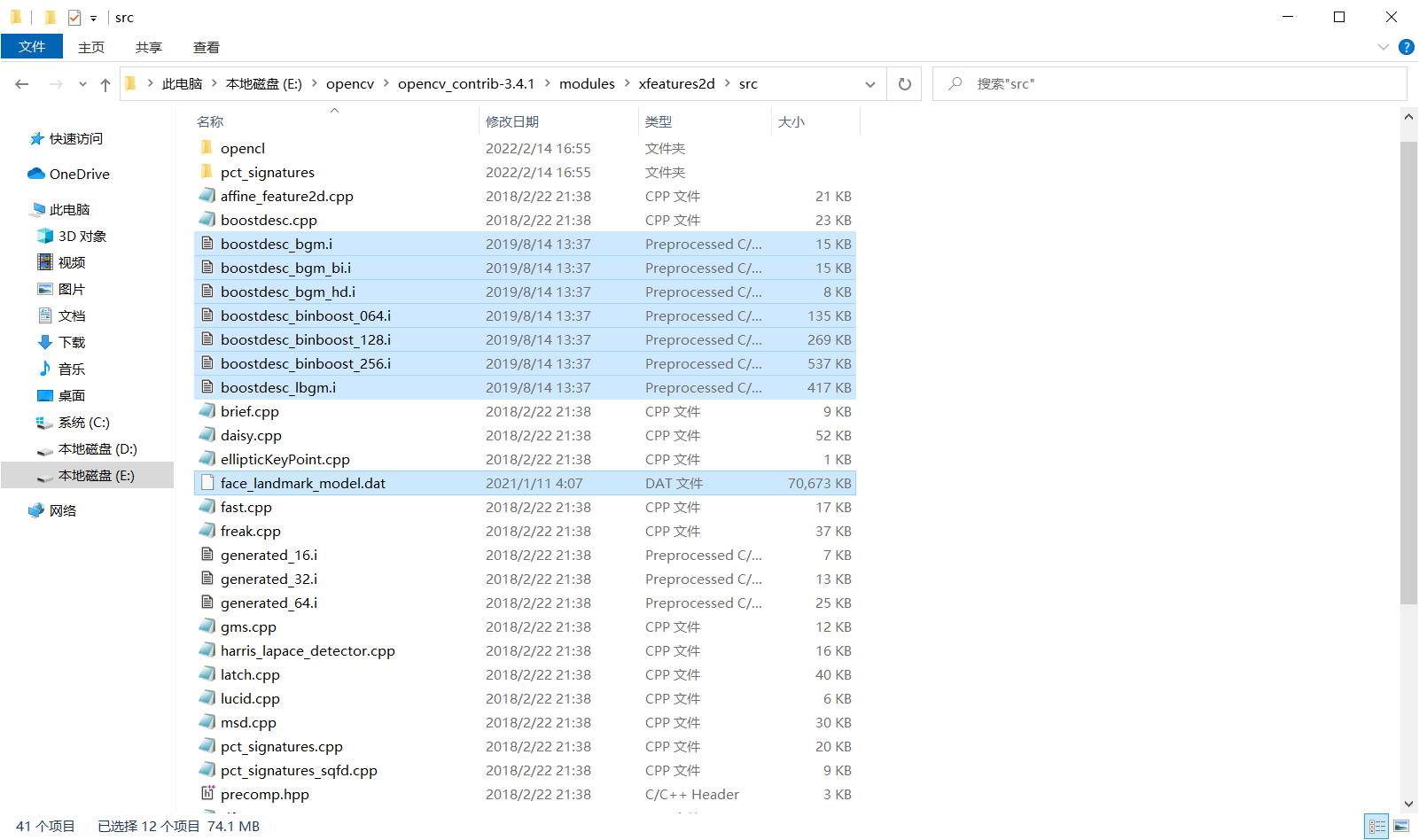Viewport: 1419px width, 840px height.
Task: Select ellipticKeyPoint.cpp file name
Action: click(x=285, y=460)
